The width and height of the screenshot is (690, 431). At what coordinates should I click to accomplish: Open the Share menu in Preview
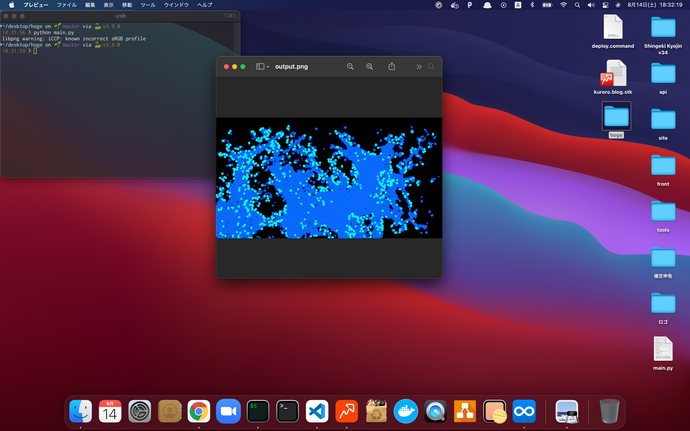click(392, 66)
